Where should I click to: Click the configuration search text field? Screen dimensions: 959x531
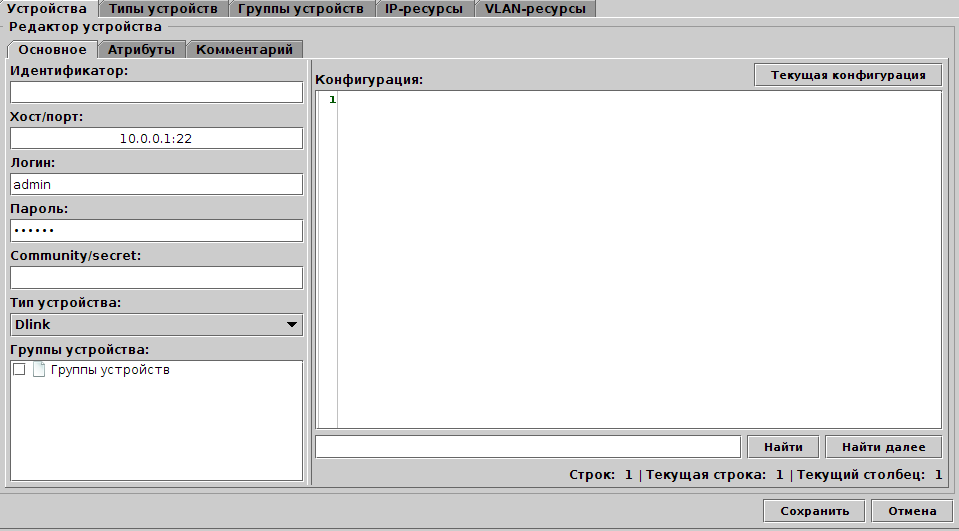[x=527, y=447]
